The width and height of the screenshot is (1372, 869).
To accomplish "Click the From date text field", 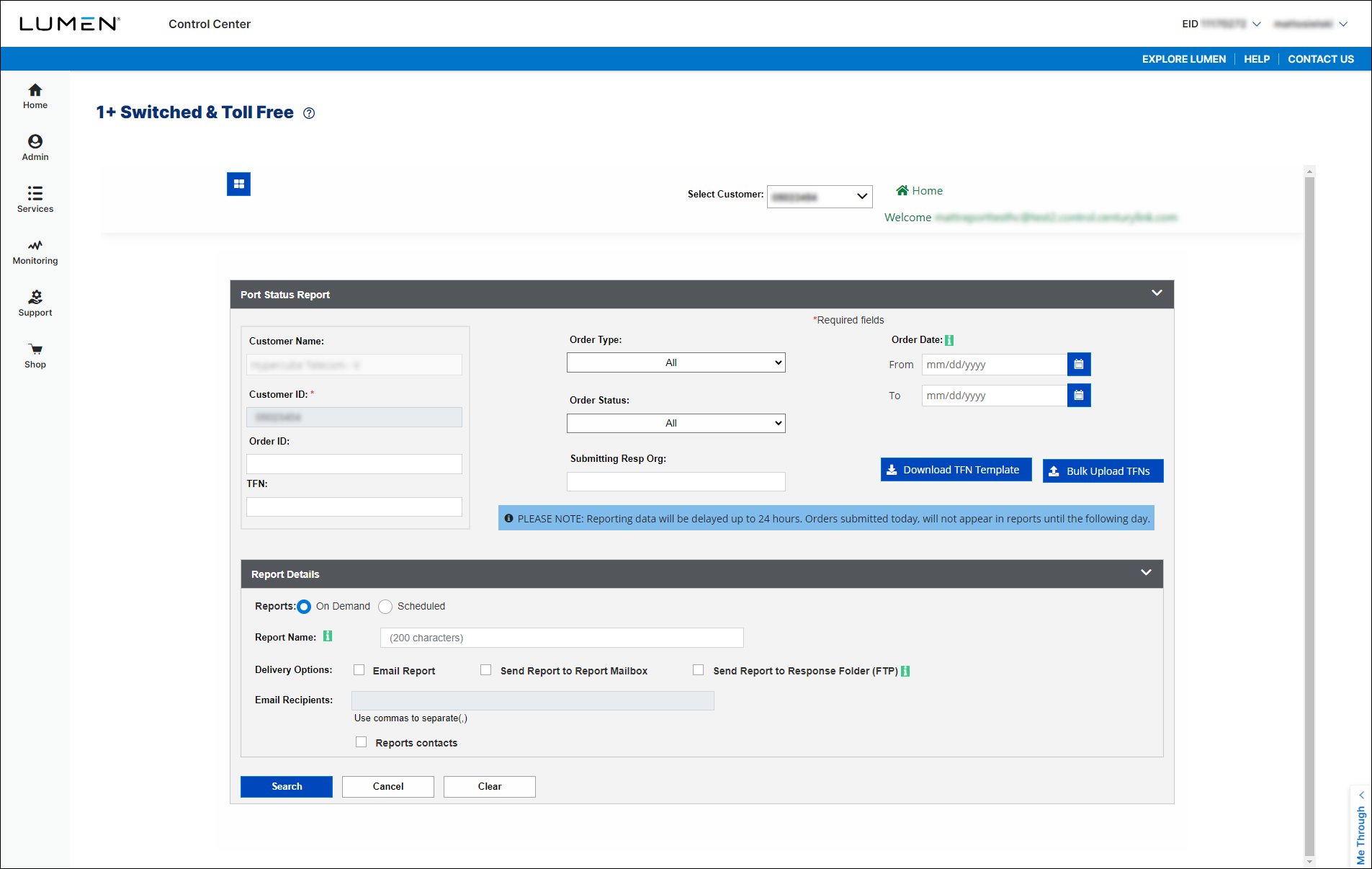I will [995, 365].
